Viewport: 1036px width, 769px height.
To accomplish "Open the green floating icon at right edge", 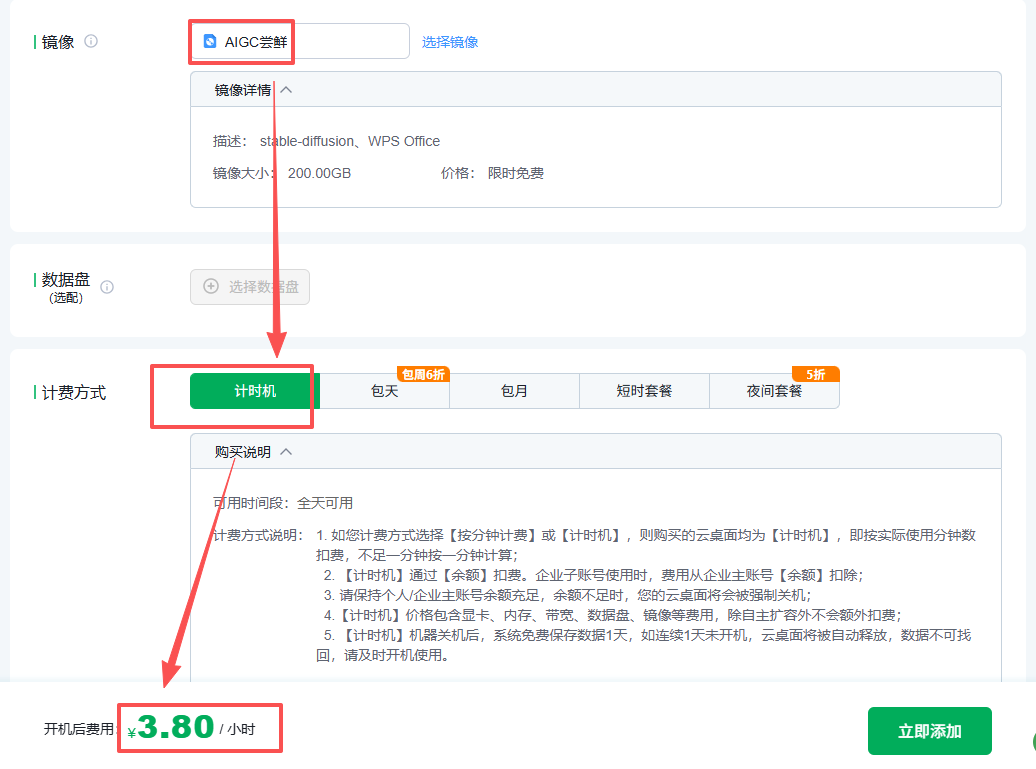I will (x=1030, y=741).
